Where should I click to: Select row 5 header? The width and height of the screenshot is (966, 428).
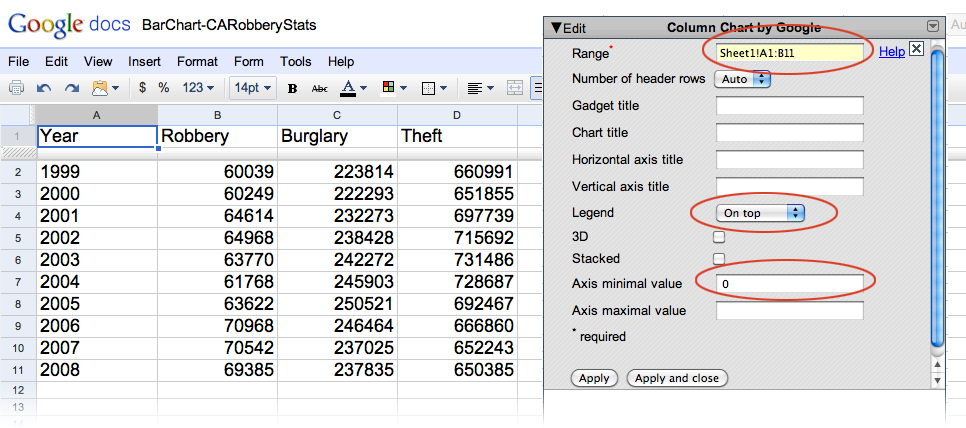18,238
